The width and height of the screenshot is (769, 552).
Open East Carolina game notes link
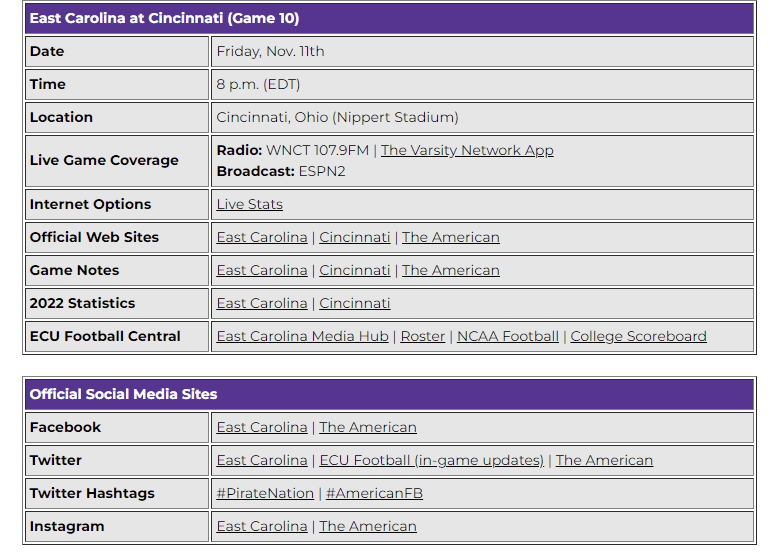(x=262, y=270)
